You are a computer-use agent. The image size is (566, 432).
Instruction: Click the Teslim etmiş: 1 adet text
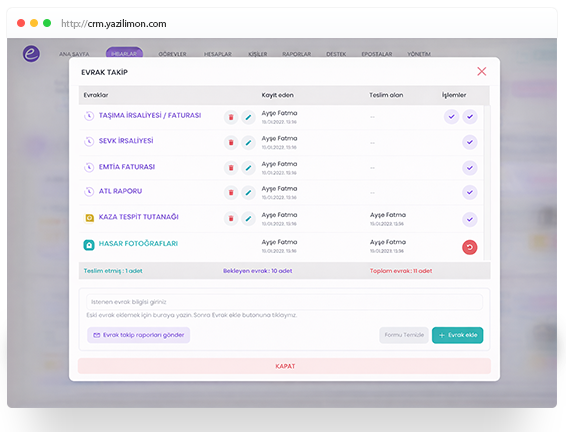(x=113, y=271)
